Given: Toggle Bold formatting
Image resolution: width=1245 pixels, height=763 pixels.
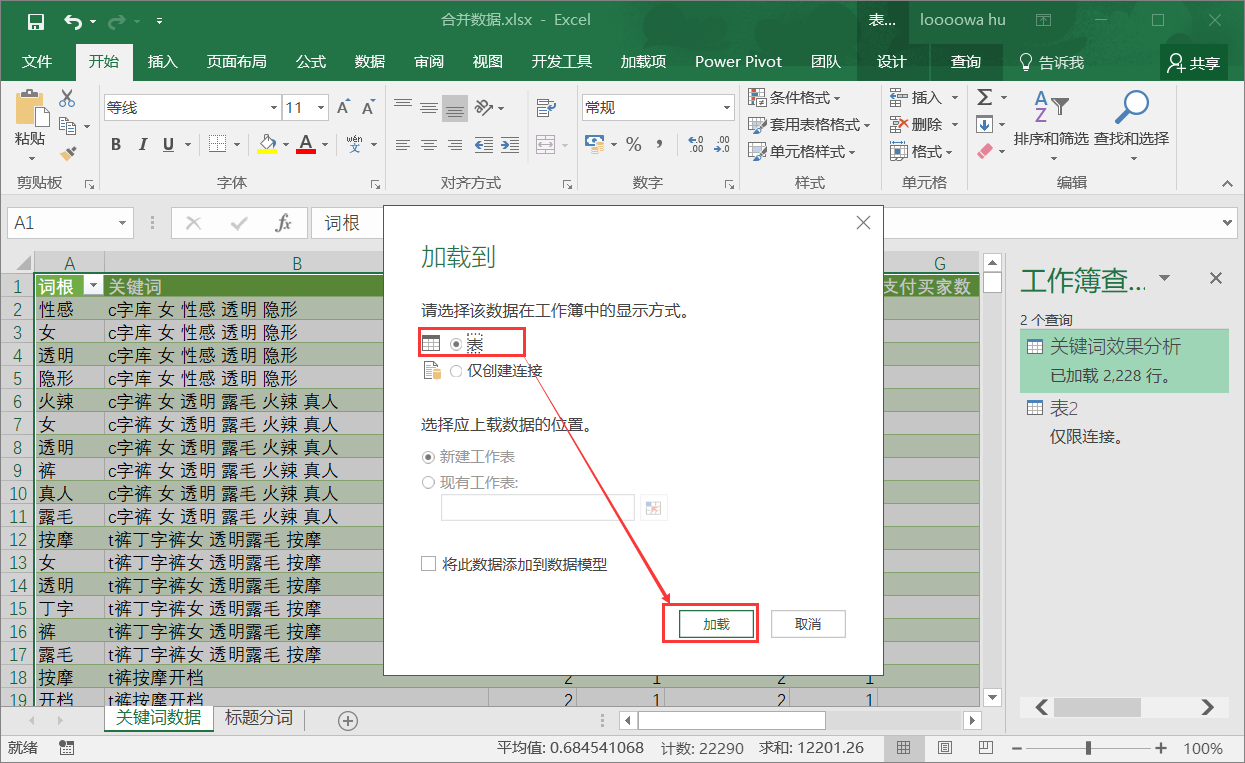Looking at the screenshot, I should (116, 145).
